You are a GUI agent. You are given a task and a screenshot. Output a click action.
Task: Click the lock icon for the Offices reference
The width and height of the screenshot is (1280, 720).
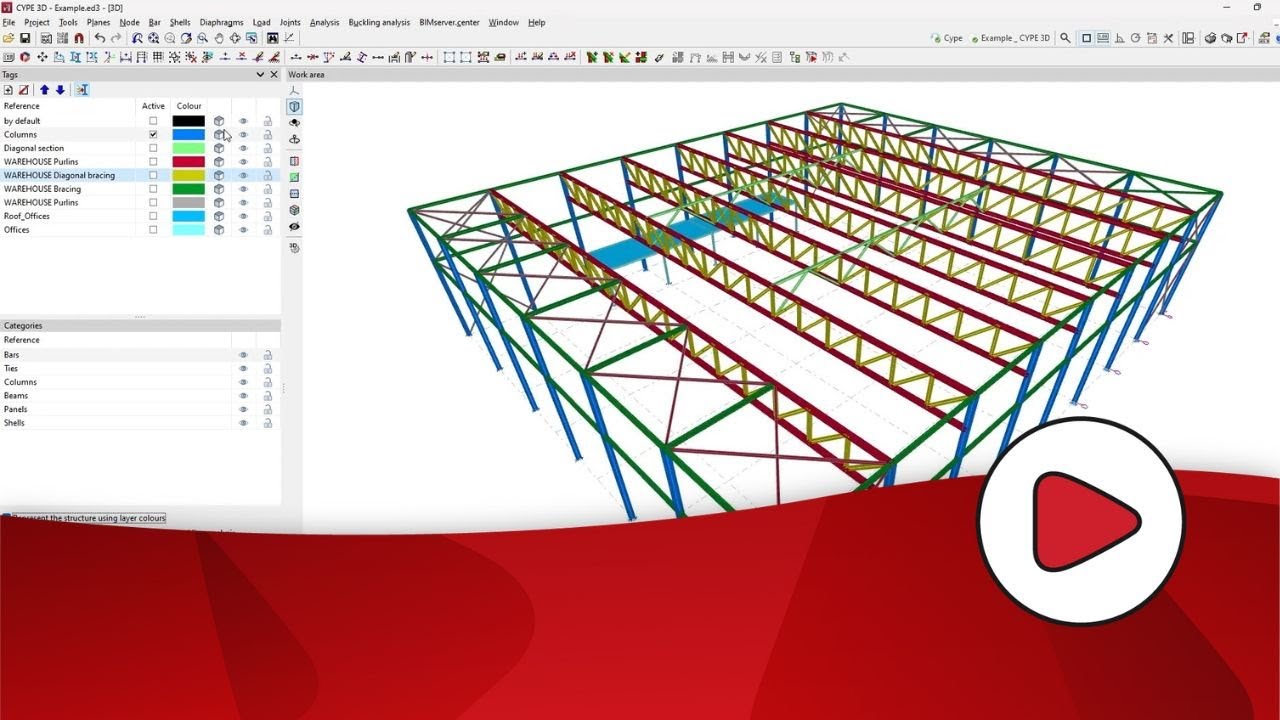click(268, 230)
